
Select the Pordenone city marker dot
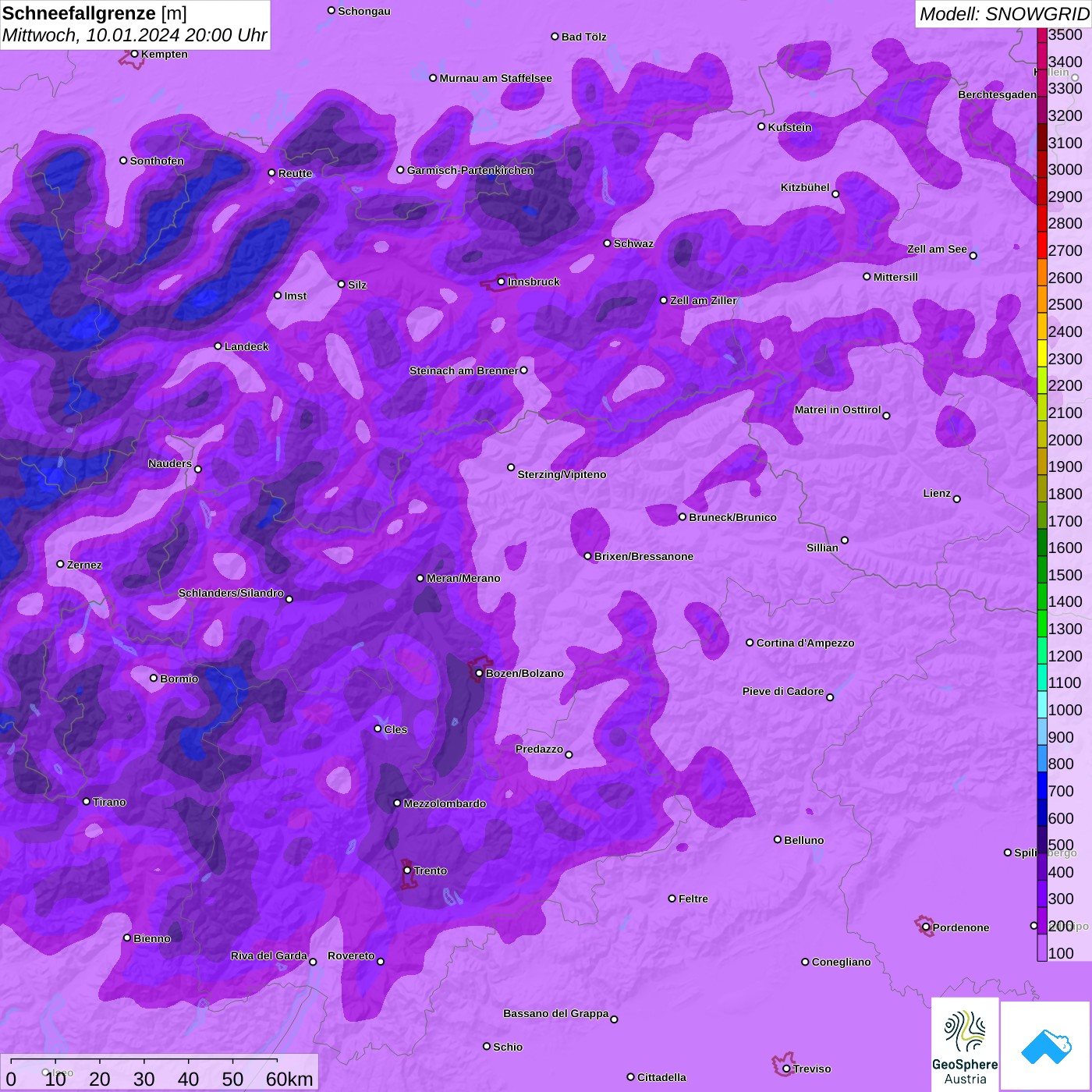point(926,927)
